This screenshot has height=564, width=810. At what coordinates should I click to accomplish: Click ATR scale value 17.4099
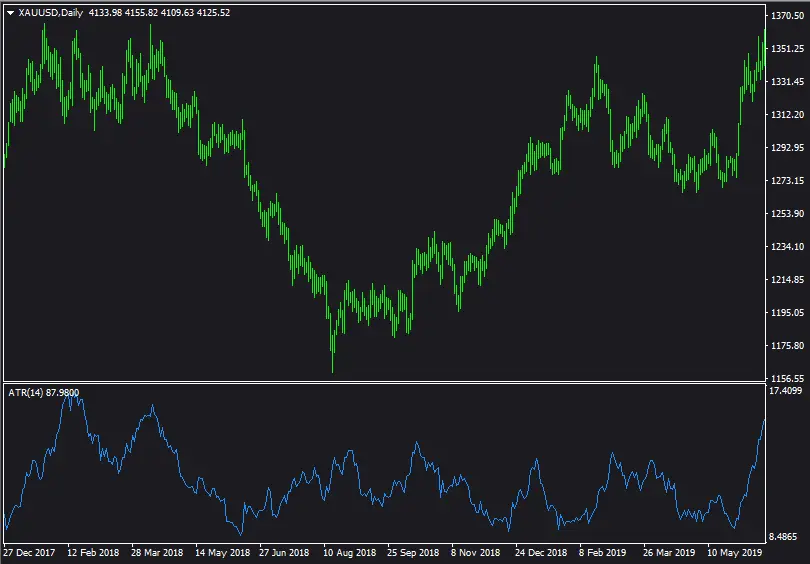pos(785,391)
